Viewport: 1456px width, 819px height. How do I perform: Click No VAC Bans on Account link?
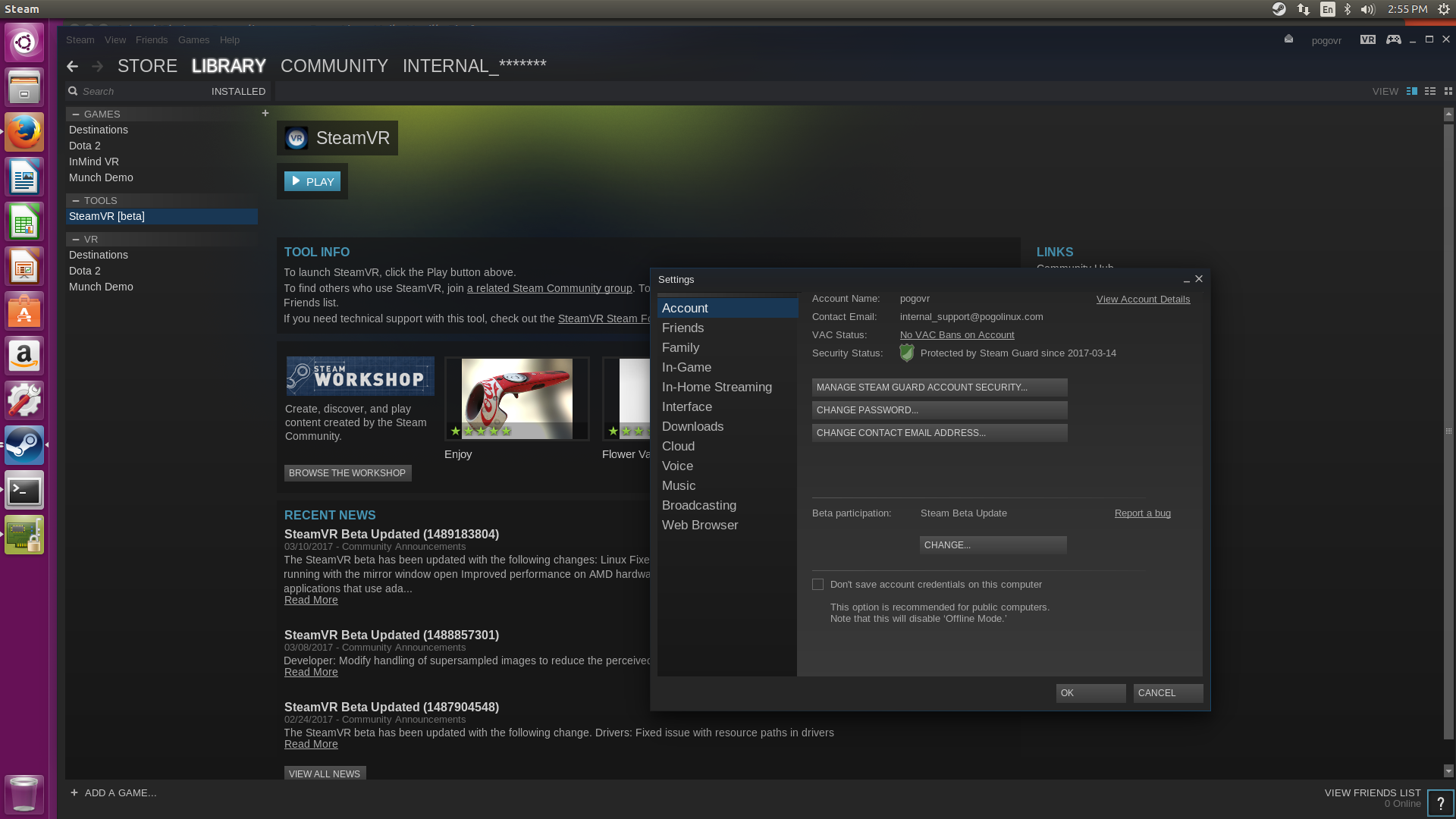957,335
